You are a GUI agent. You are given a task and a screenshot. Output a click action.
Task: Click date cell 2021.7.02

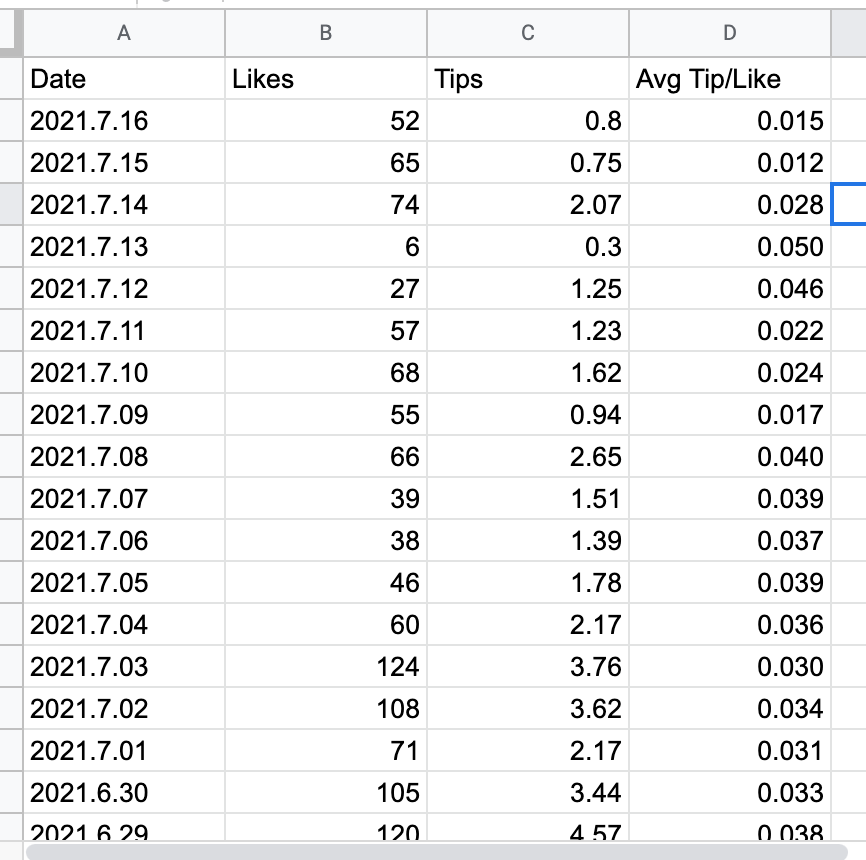(x=124, y=708)
